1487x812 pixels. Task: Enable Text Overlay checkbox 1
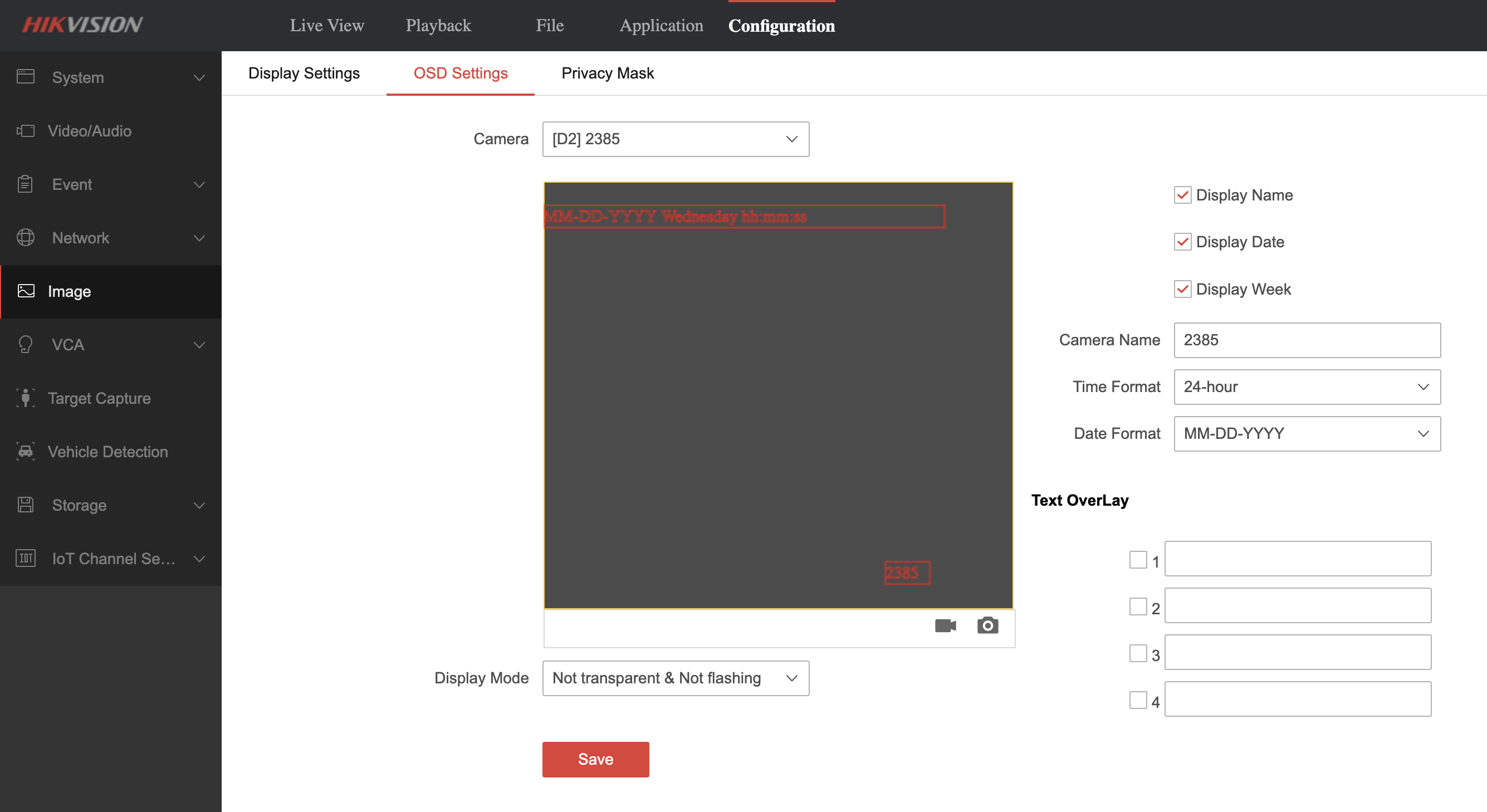point(1138,560)
